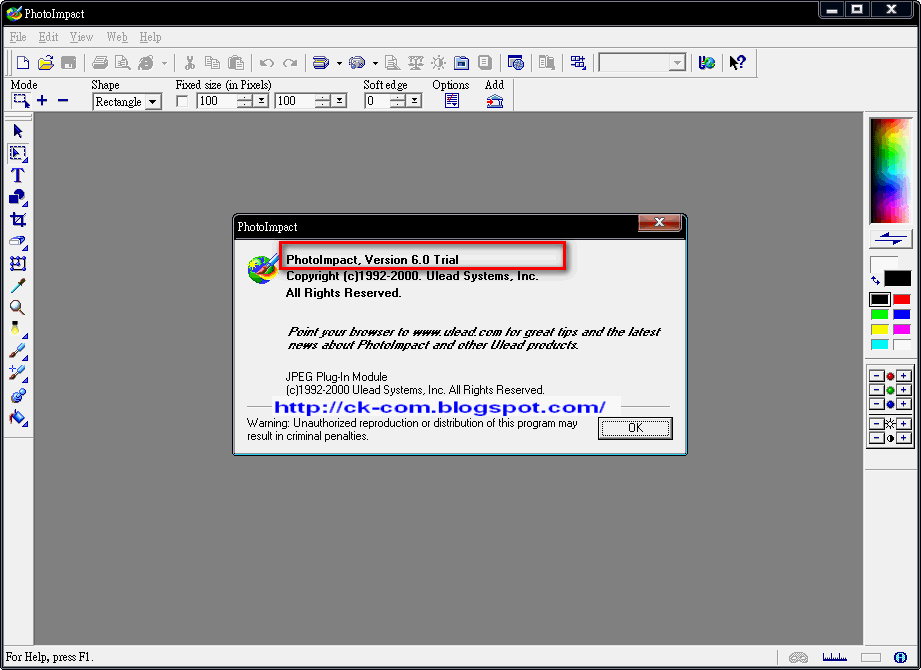Swap foreground and background colors arrows
This screenshot has height=670, width=921.
(x=875, y=280)
